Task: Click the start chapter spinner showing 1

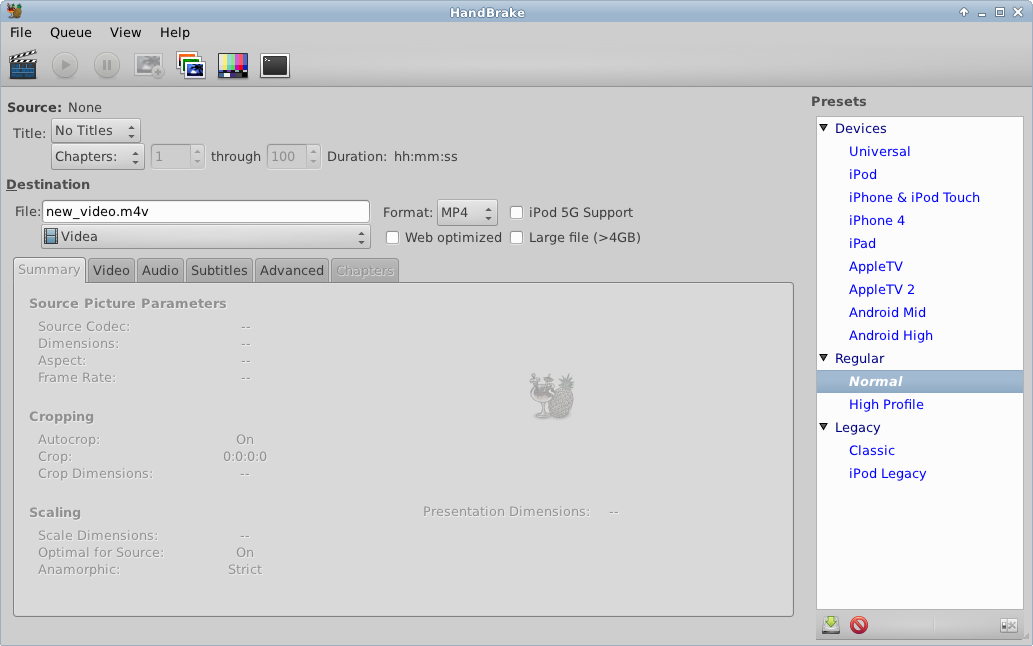Action: pyautogui.click(x=177, y=157)
